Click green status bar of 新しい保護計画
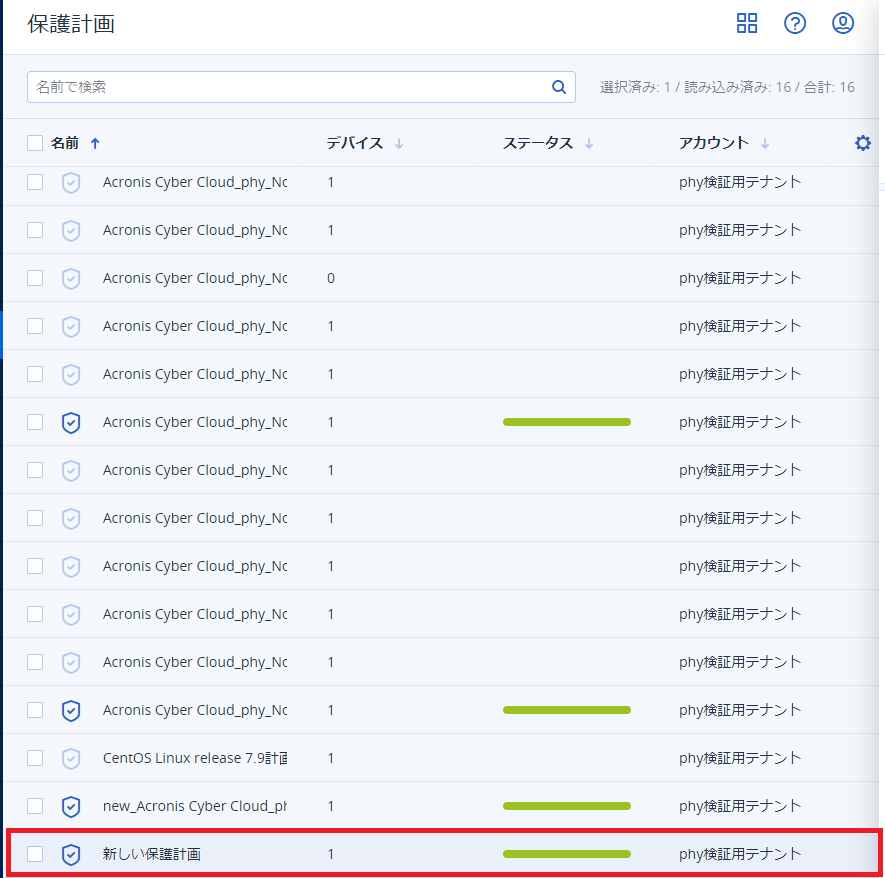Viewport: 885px width, 878px height. [566, 854]
